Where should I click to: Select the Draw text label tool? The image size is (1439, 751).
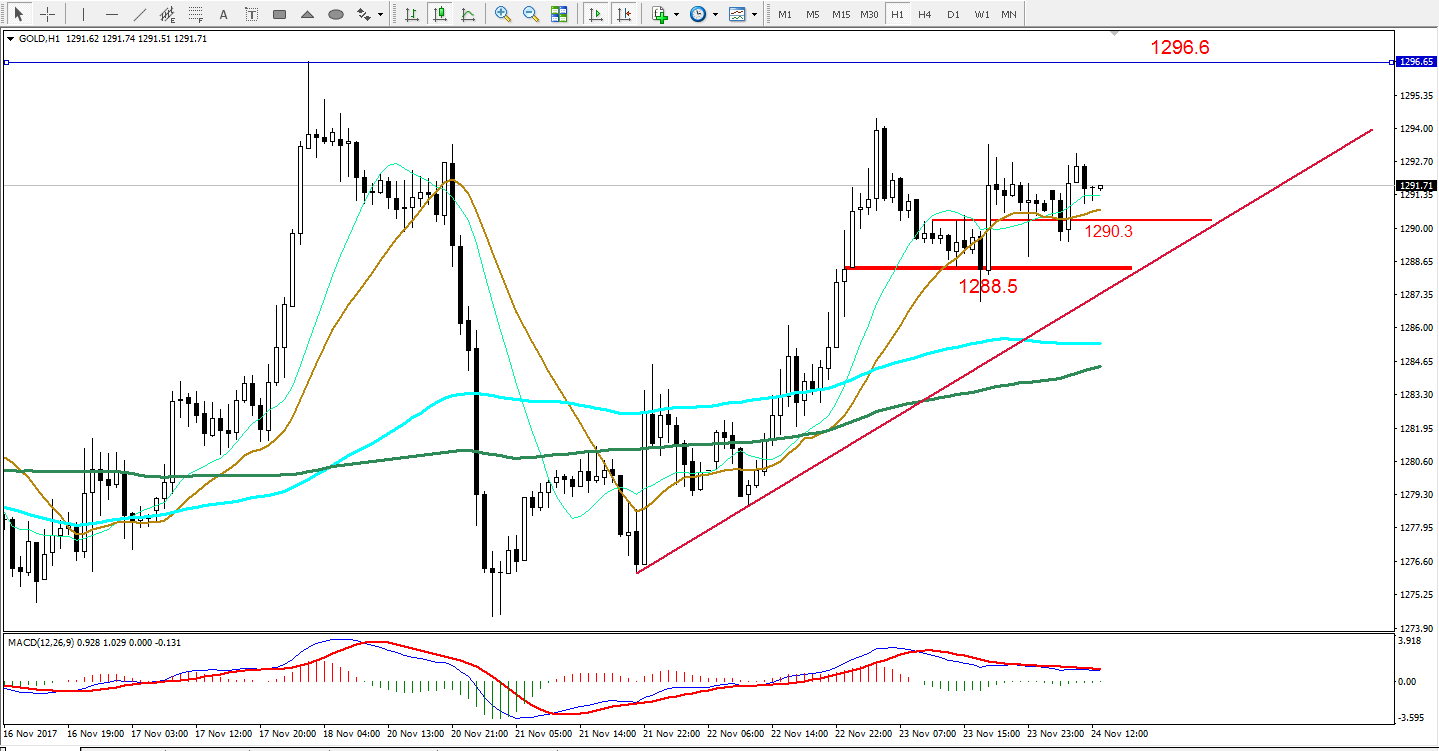coord(252,15)
